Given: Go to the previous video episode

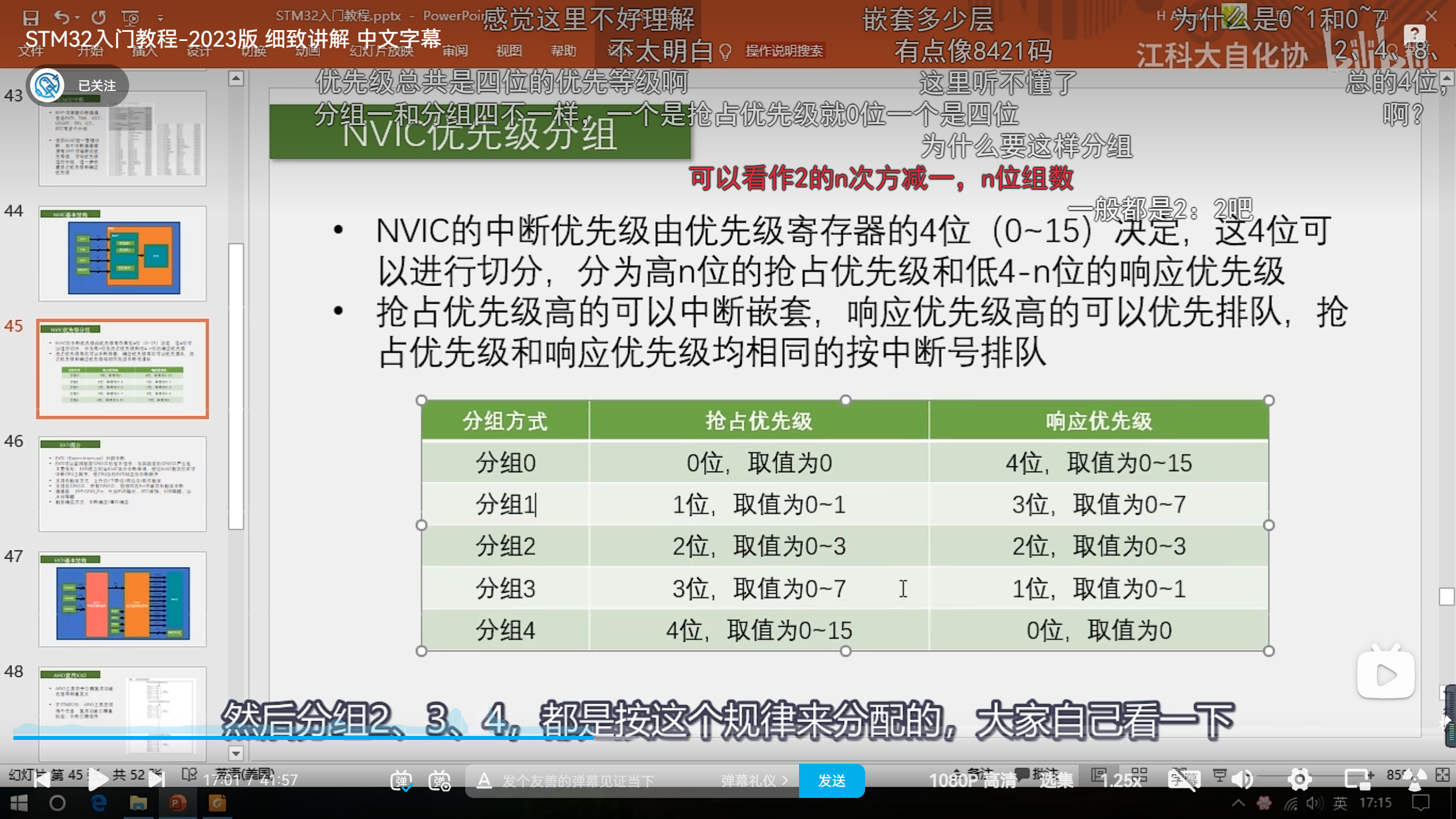Looking at the screenshot, I should pos(41,780).
